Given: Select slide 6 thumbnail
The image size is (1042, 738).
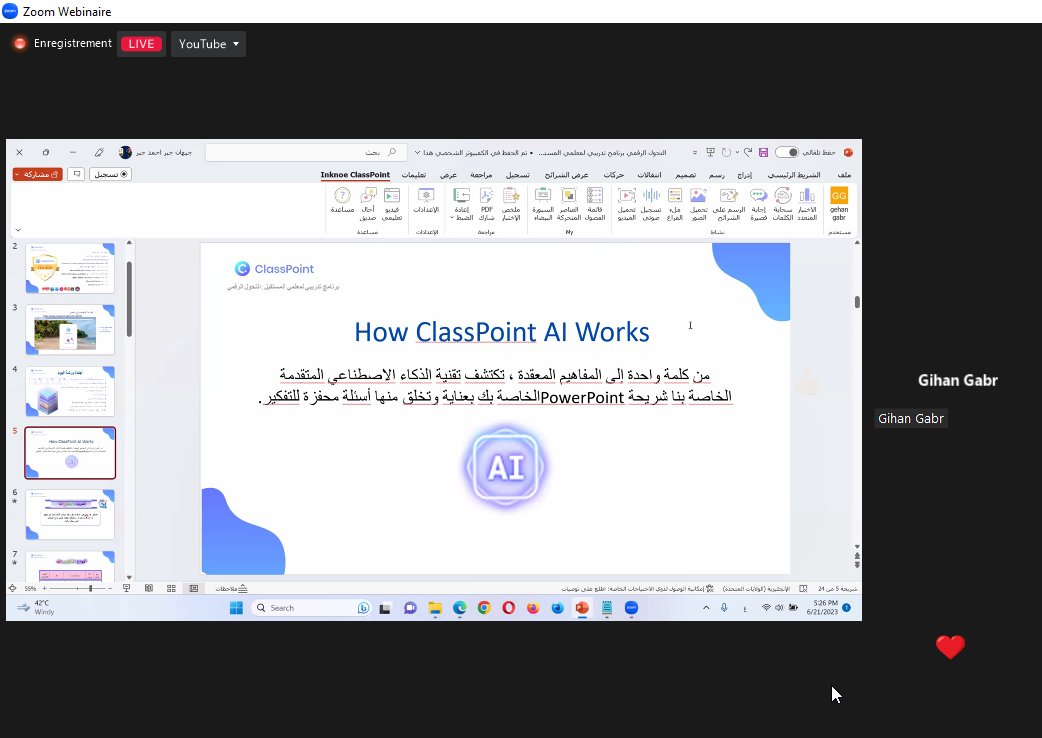Looking at the screenshot, I should [70, 515].
